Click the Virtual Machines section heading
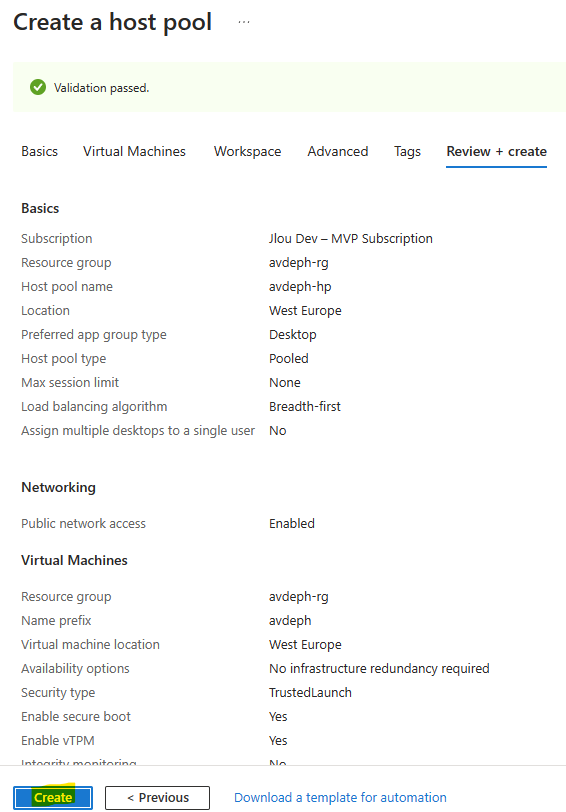Image resolution: width=566 pixels, height=812 pixels. pos(74,560)
